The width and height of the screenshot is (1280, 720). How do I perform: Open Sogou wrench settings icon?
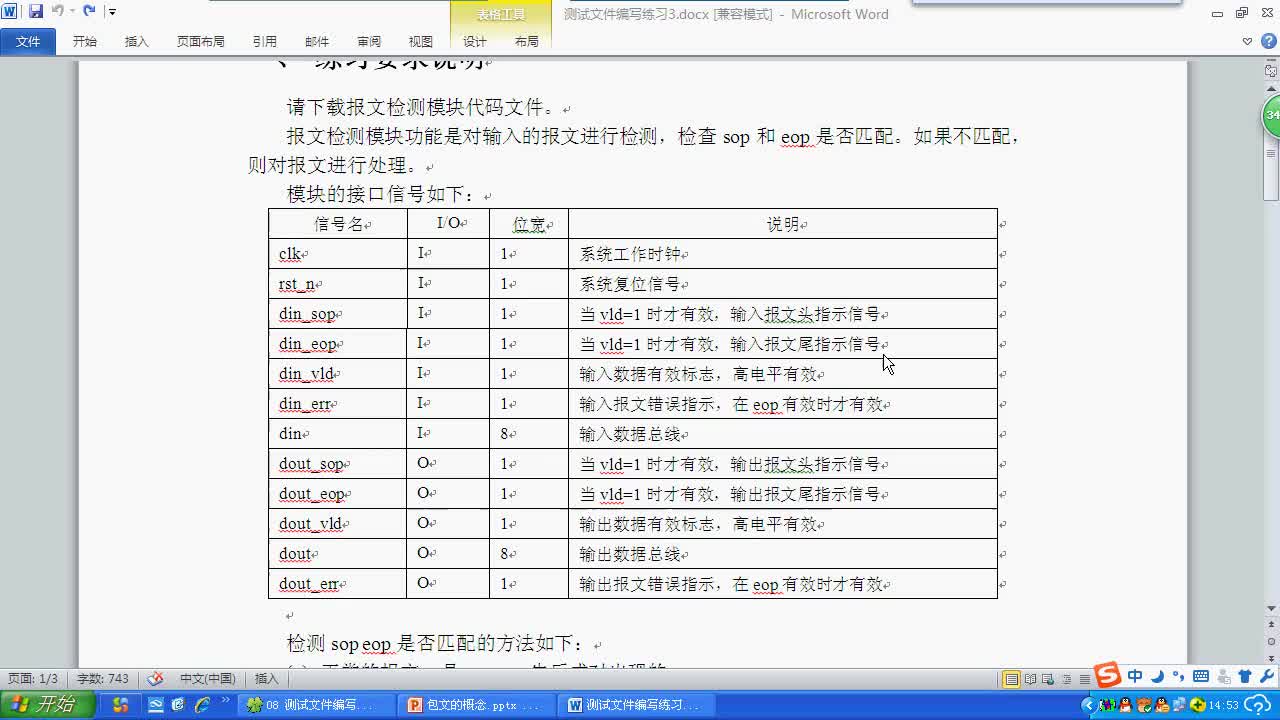(x=1266, y=677)
